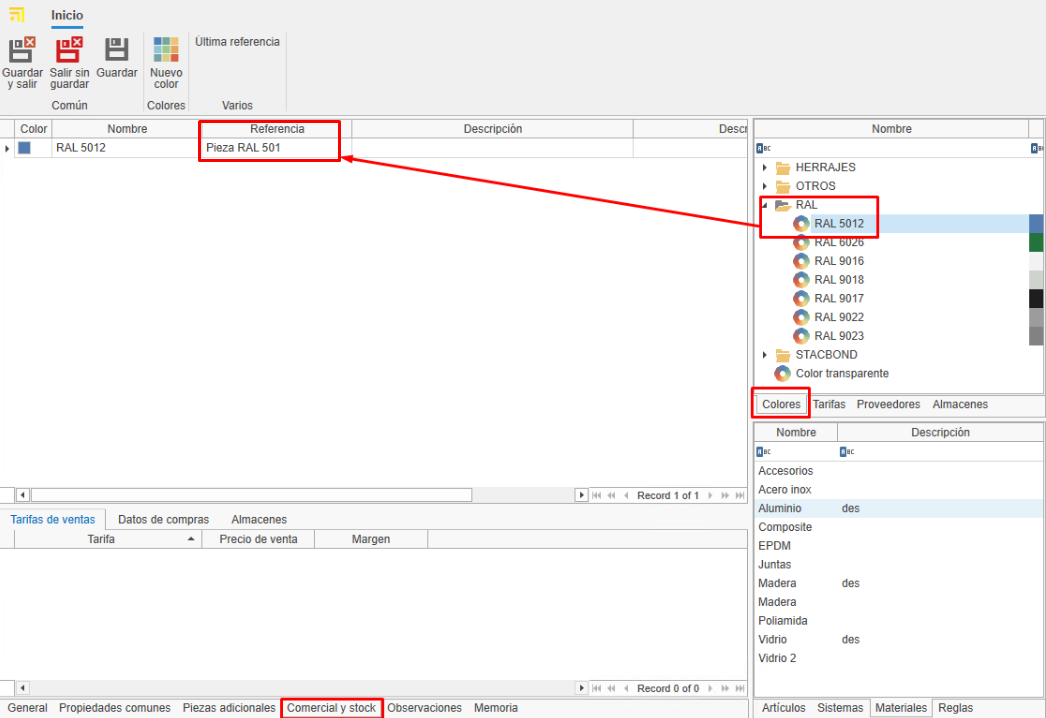Screen dimensions: 1046x718
Task: Click green swatch beside RAL 6026
Action: 1036,242
